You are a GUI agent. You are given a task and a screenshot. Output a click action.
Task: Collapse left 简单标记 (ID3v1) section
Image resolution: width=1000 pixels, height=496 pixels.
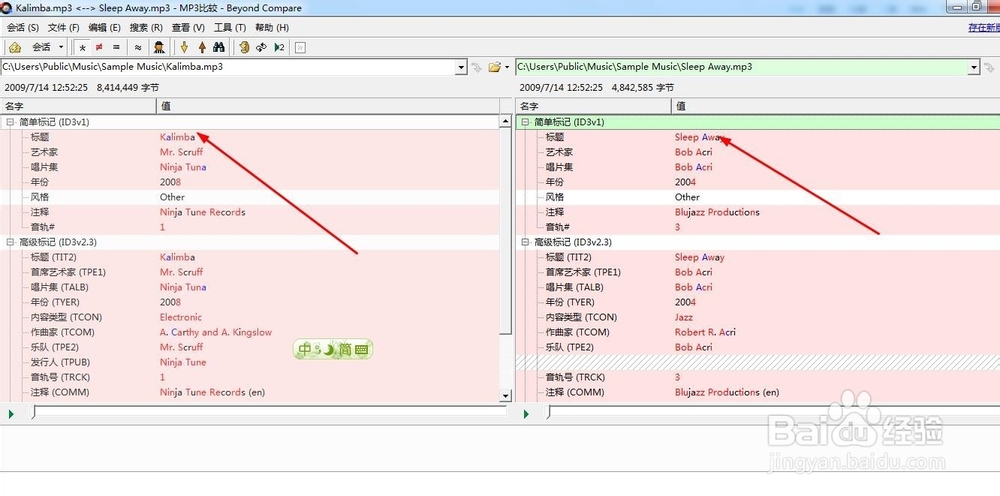[10, 122]
